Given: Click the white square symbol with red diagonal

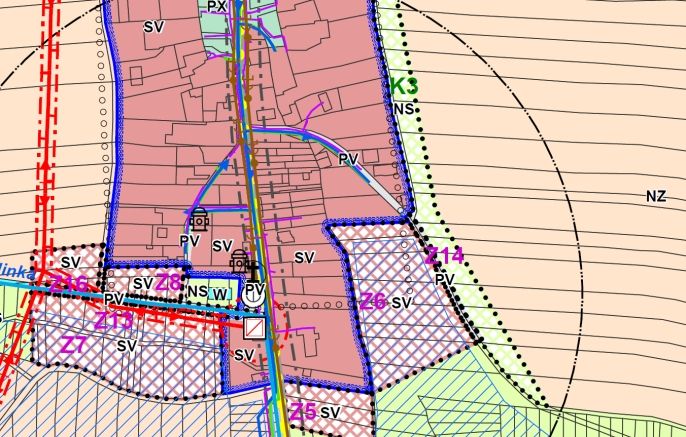Looking at the screenshot, I should click(254, 328).
